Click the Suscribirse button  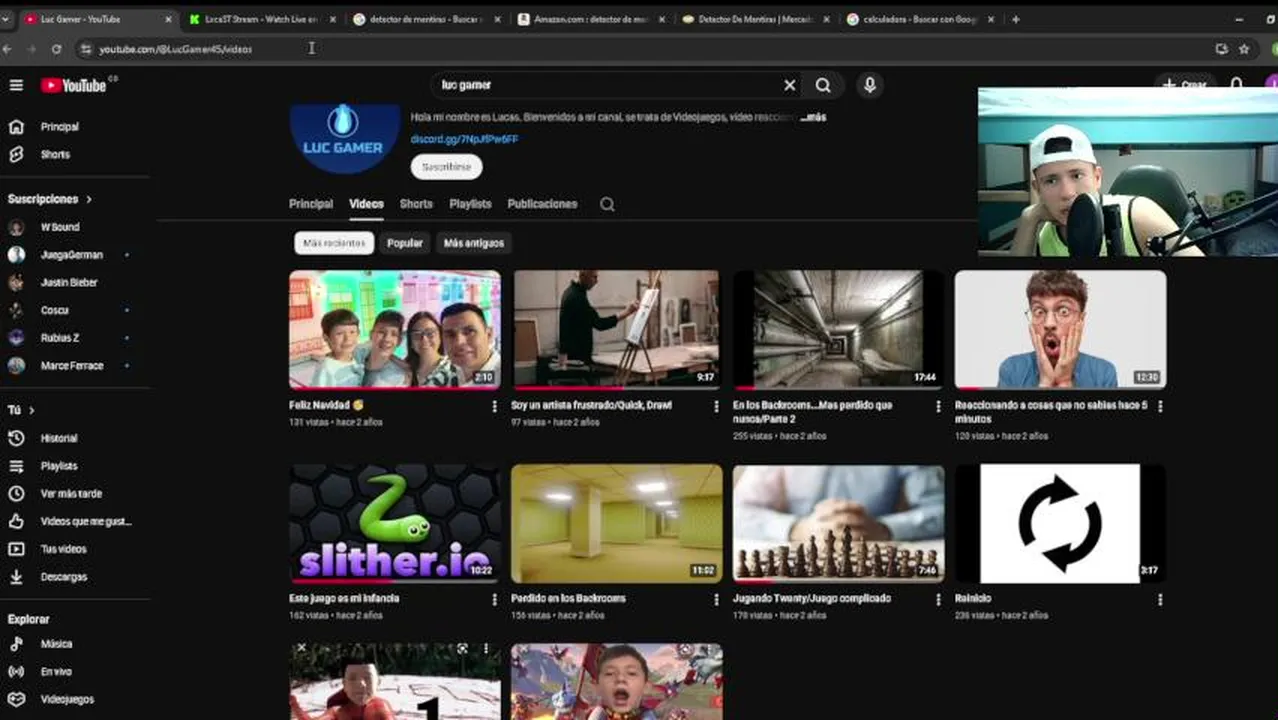tap(446, 167)
